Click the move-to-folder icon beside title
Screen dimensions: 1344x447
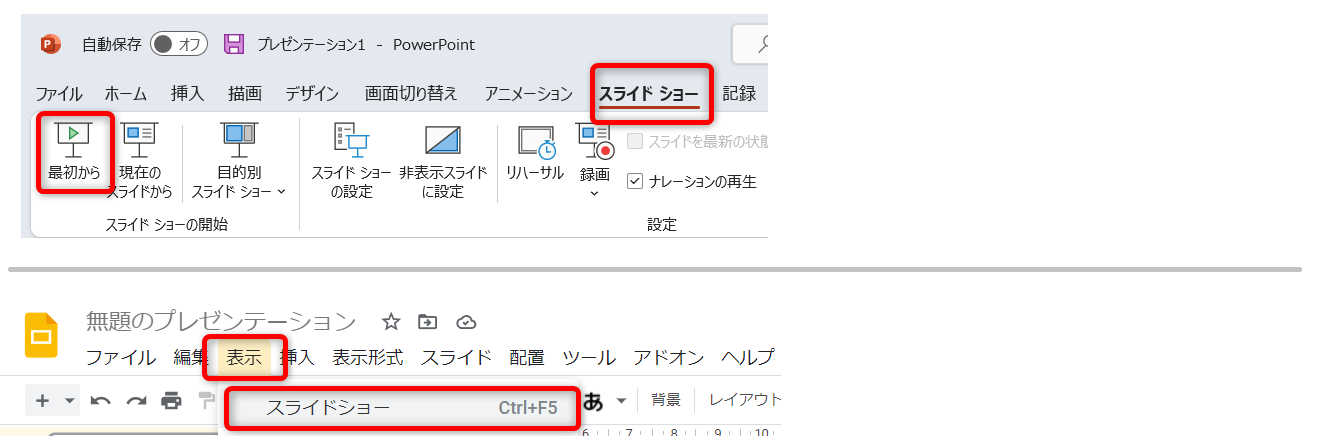point(428,321)
